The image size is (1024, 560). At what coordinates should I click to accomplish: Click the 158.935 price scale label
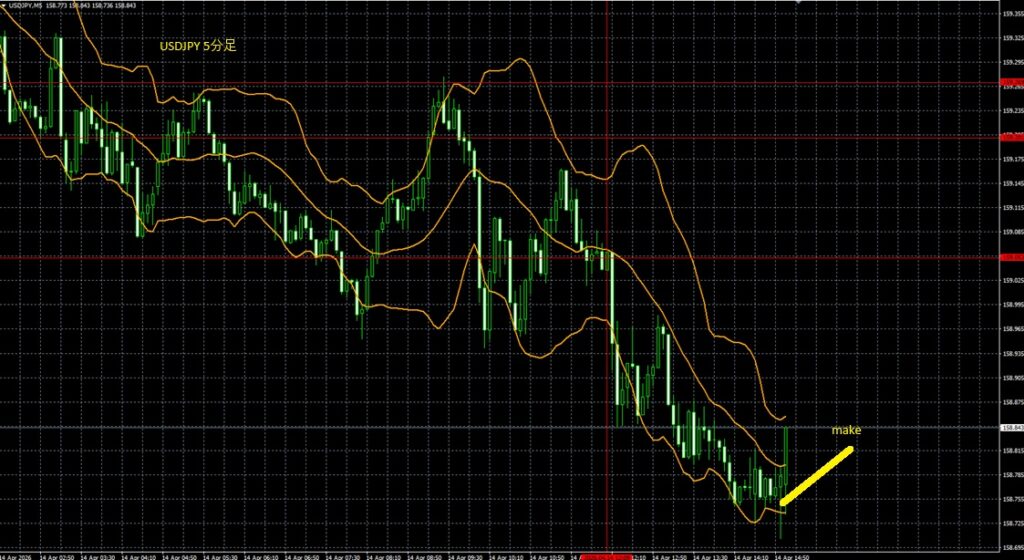1012,353
